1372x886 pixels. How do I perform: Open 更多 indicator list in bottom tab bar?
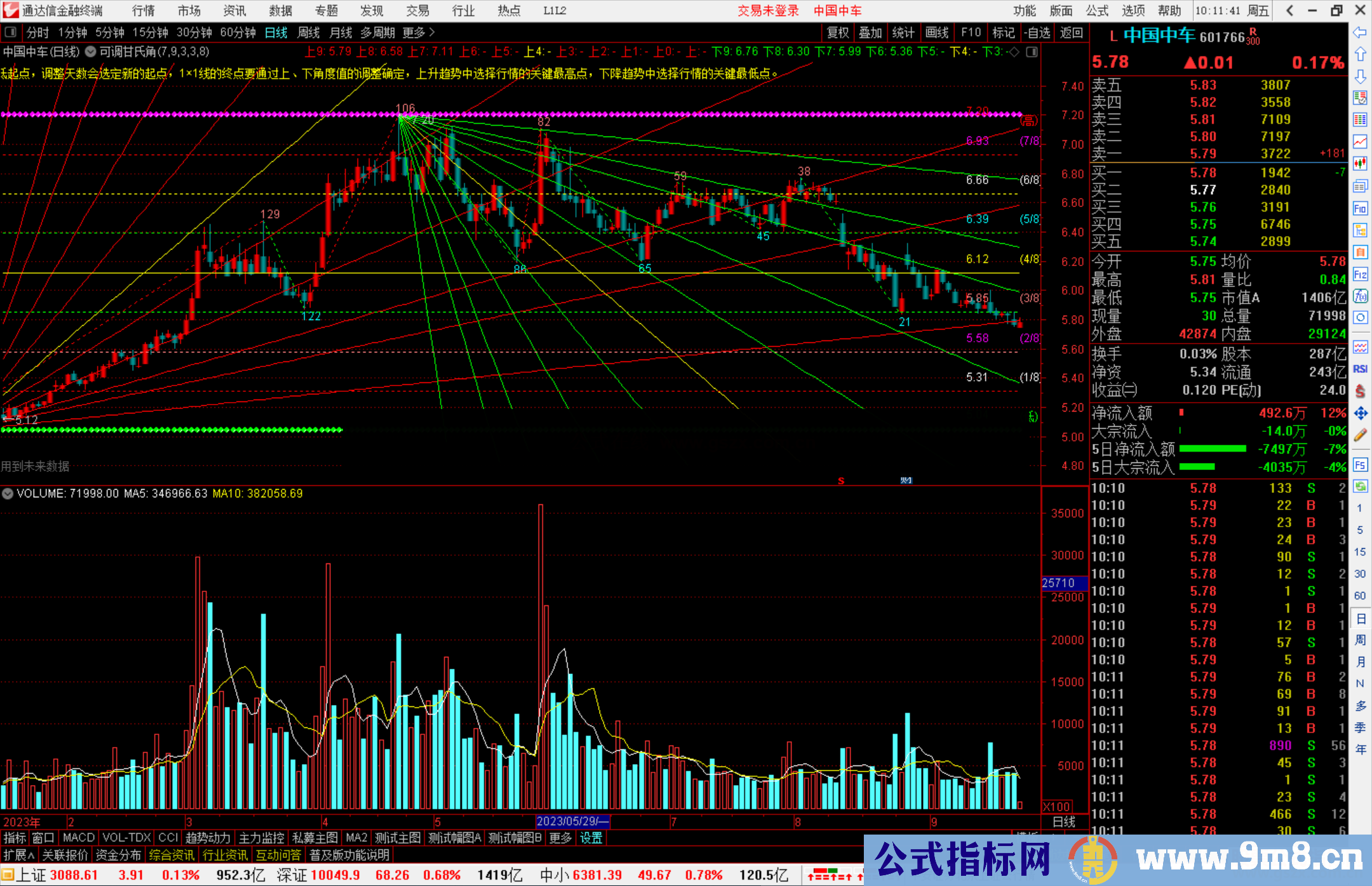click(x=560, y=838)
